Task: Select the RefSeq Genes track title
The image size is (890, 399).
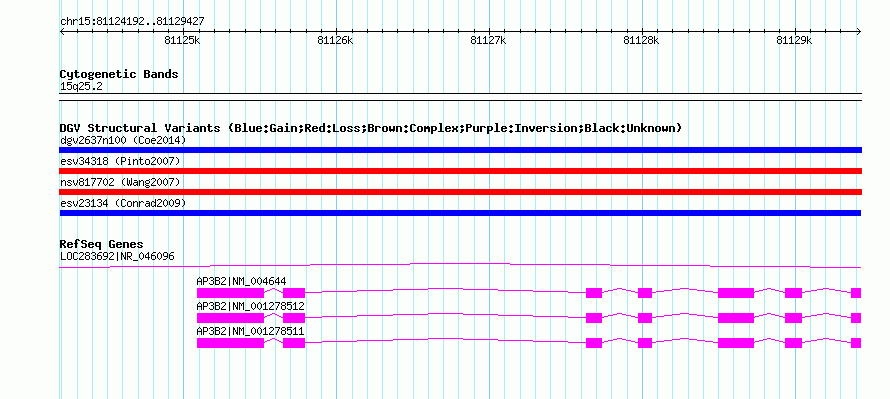Action: pyautogui.click(x=102, y=245)
